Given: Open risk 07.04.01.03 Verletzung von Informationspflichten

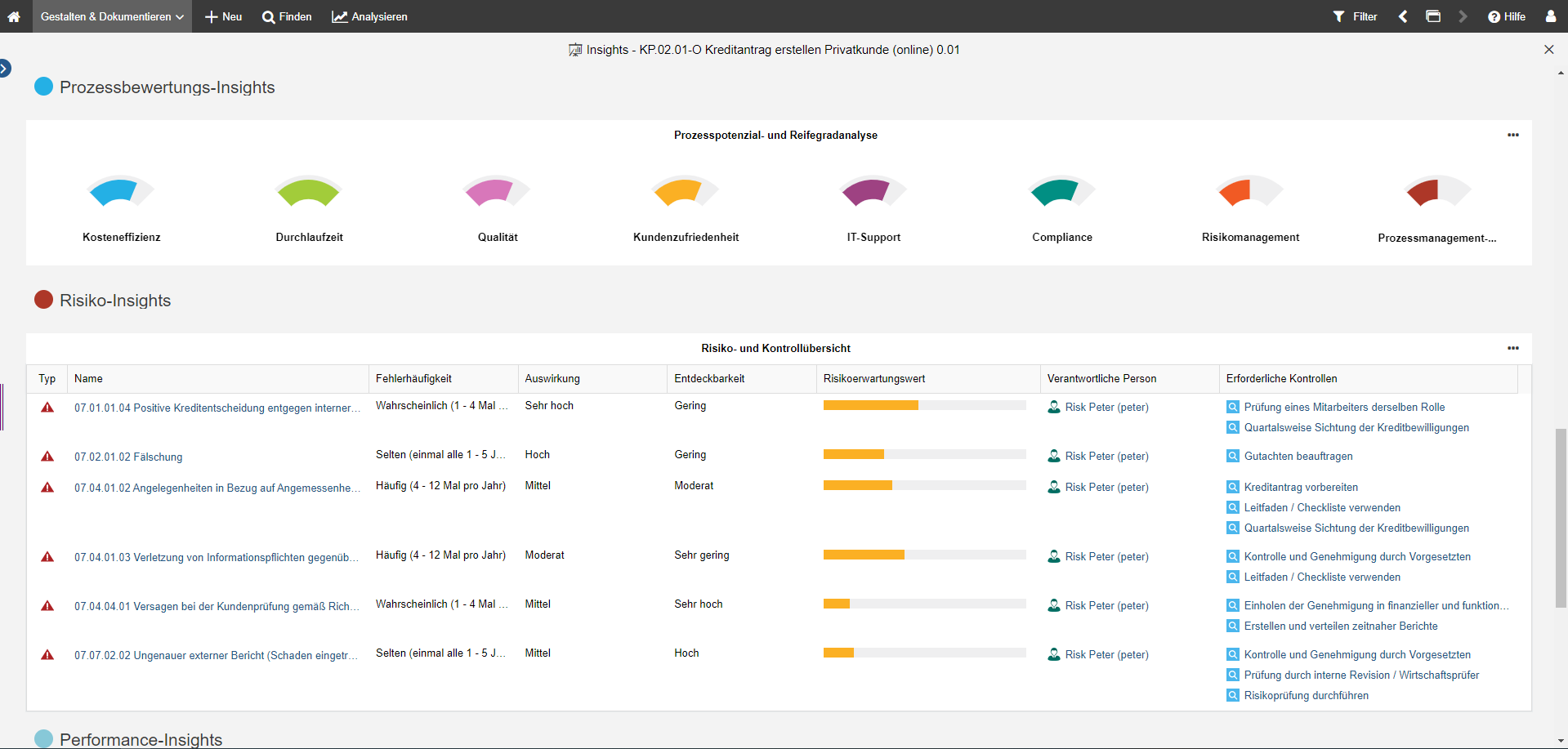Looking at the screenshot, I should tap(217, 557).
